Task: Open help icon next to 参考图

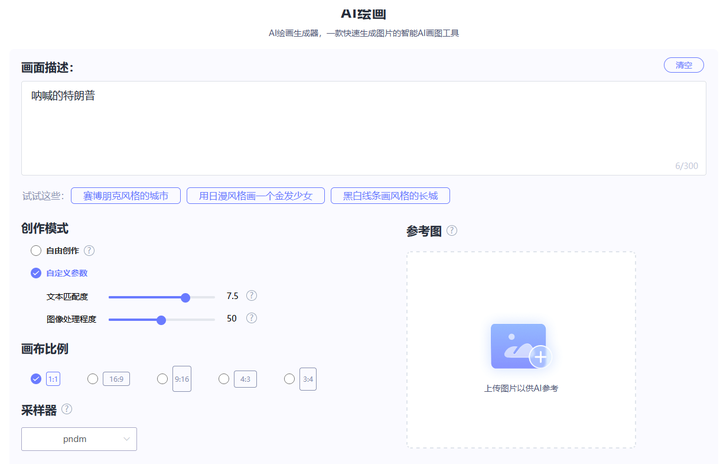Action: pos(452,231)
